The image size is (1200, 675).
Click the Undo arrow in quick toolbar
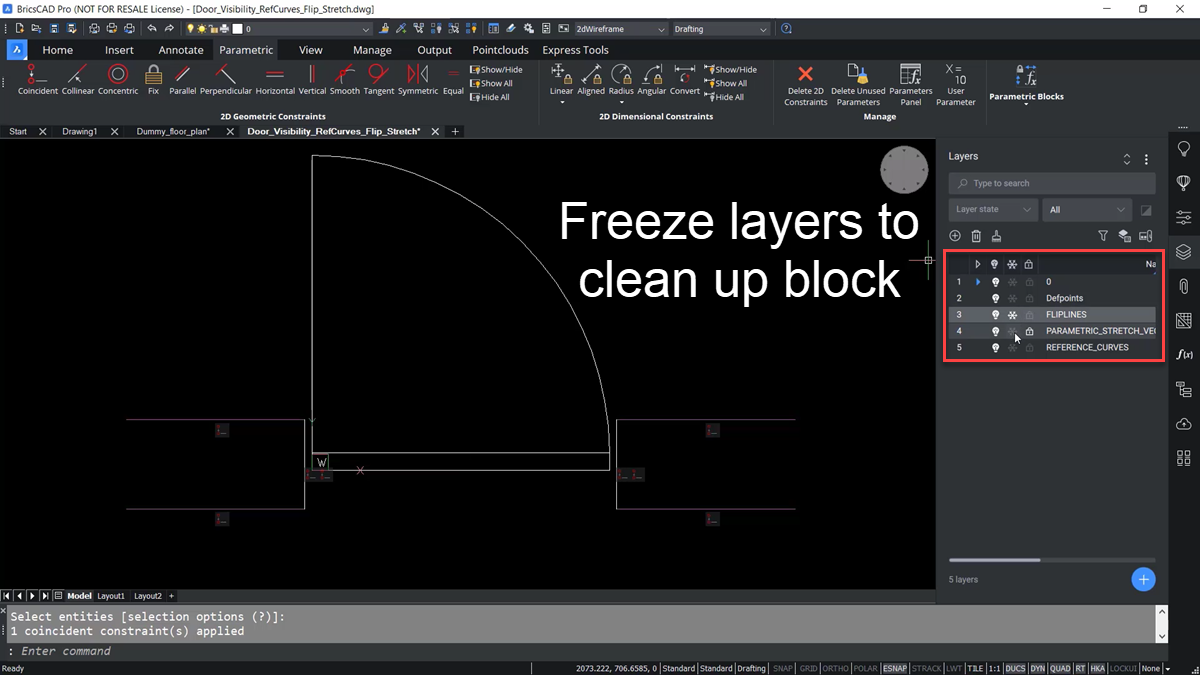click(152, 29)
